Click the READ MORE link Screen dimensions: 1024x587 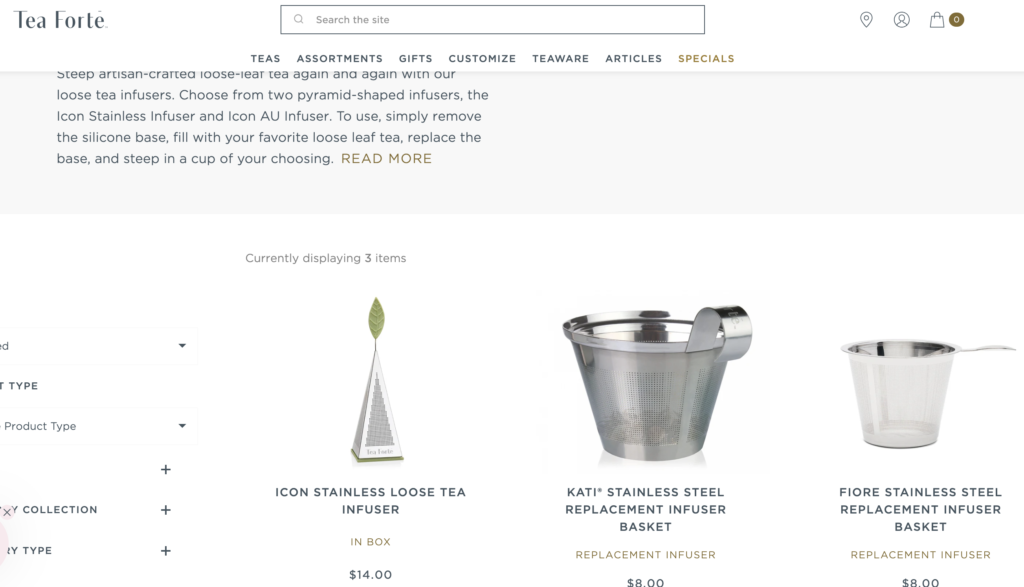pyautogui.click(x=386, y=159)
